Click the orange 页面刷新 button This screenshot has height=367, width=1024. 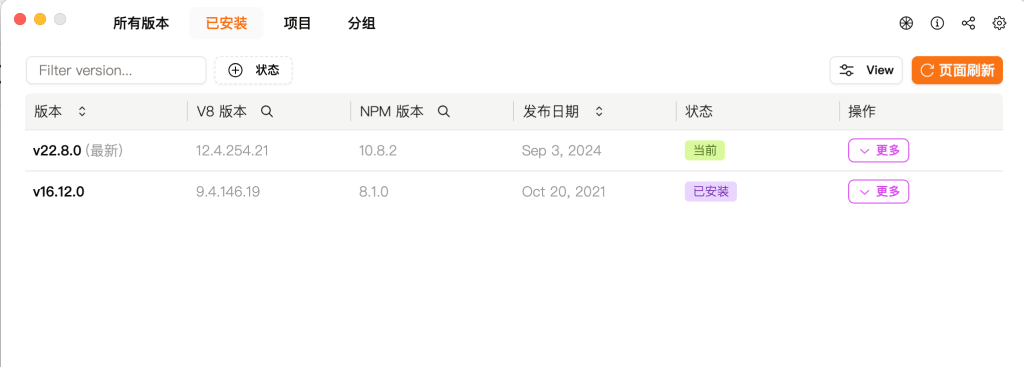tap(957, 70)
